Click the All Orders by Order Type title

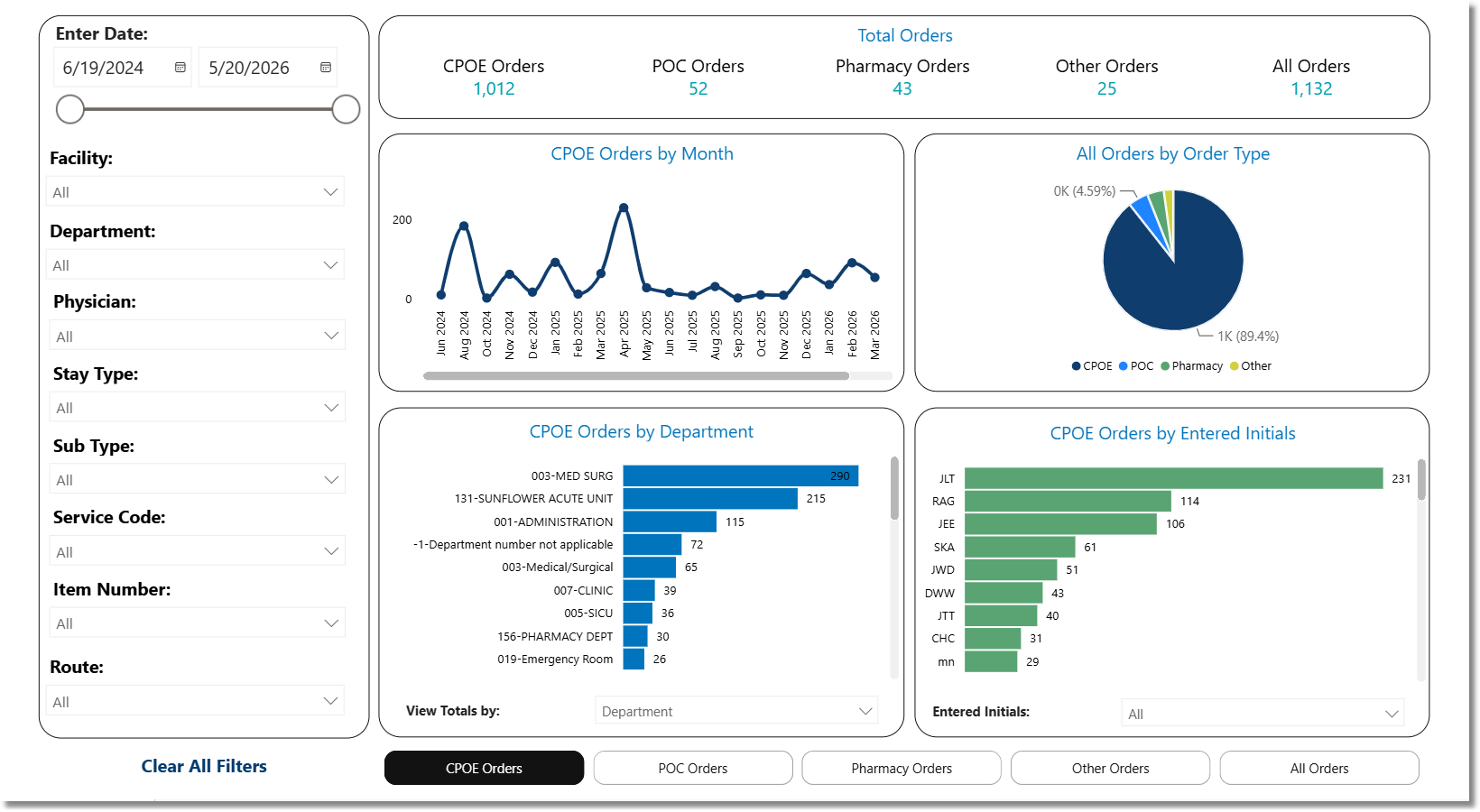1172,153
